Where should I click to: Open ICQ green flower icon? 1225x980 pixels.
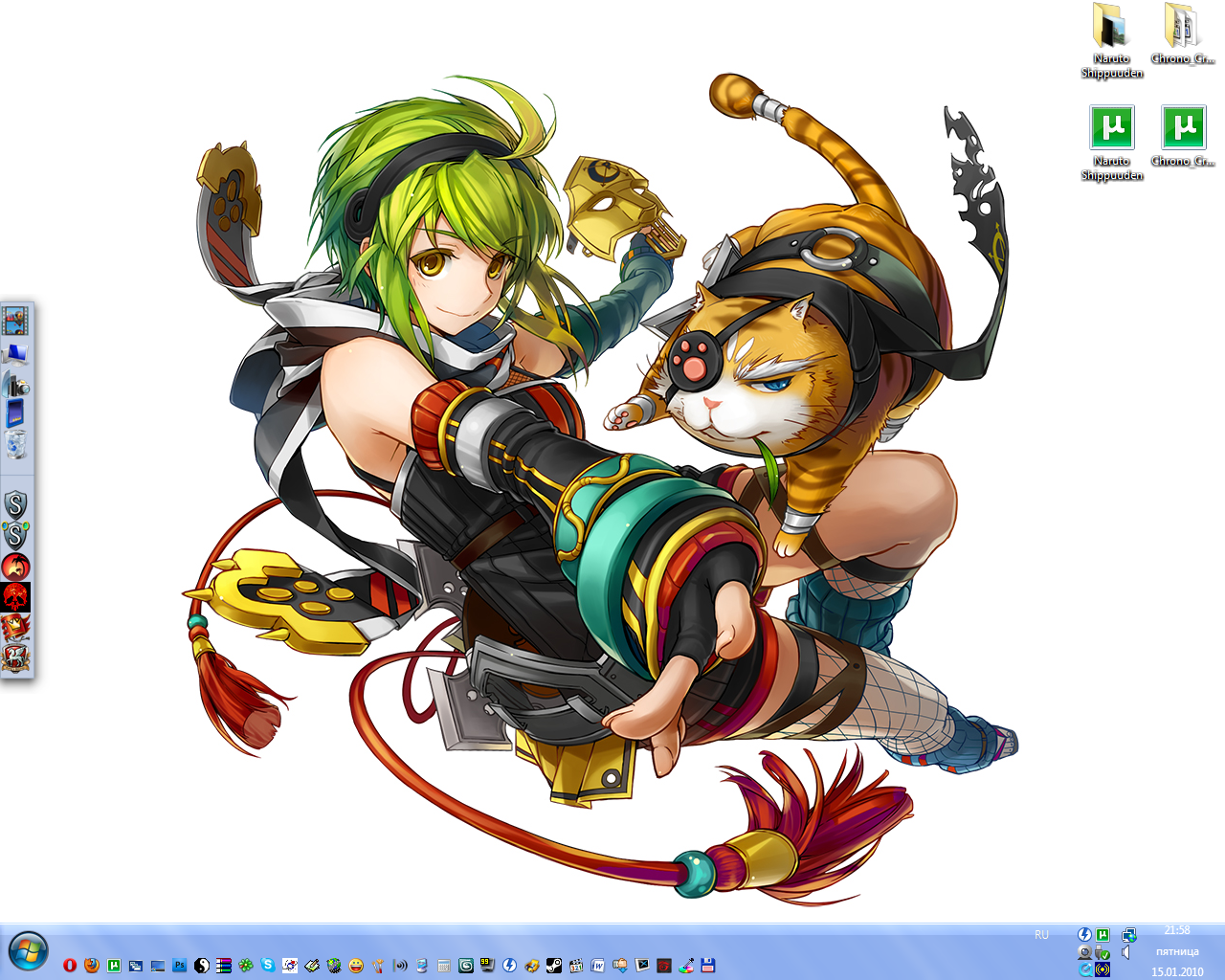pyautogui.click(x=246, y=966)
